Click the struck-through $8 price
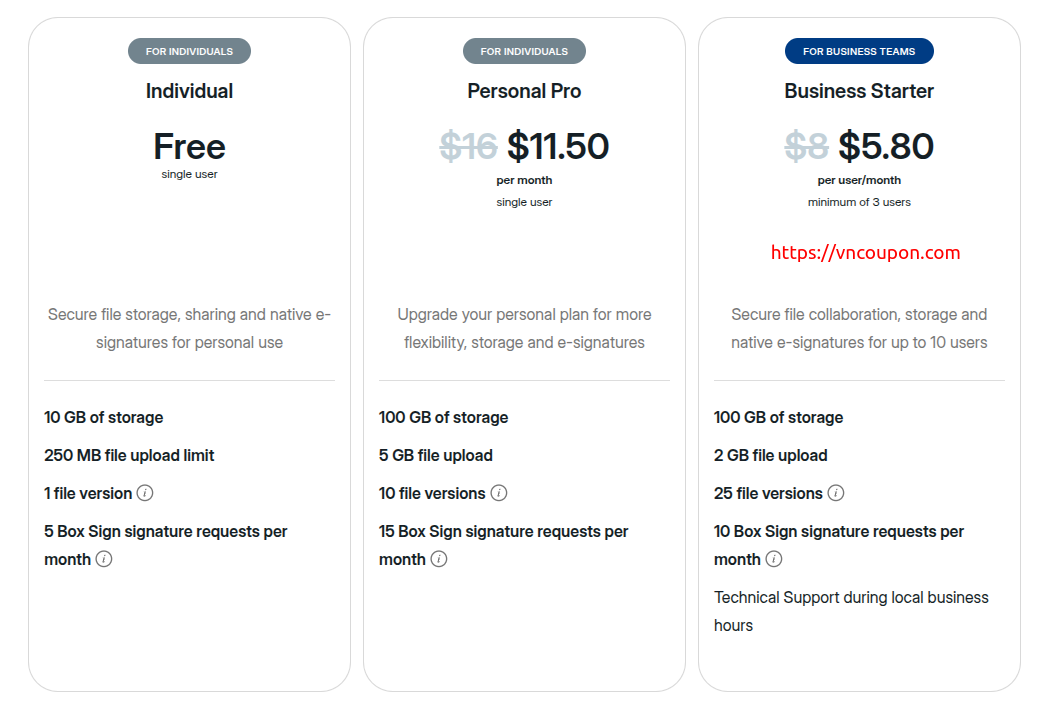This screenshot has width=1040, height=711. (x=806, y=147)
